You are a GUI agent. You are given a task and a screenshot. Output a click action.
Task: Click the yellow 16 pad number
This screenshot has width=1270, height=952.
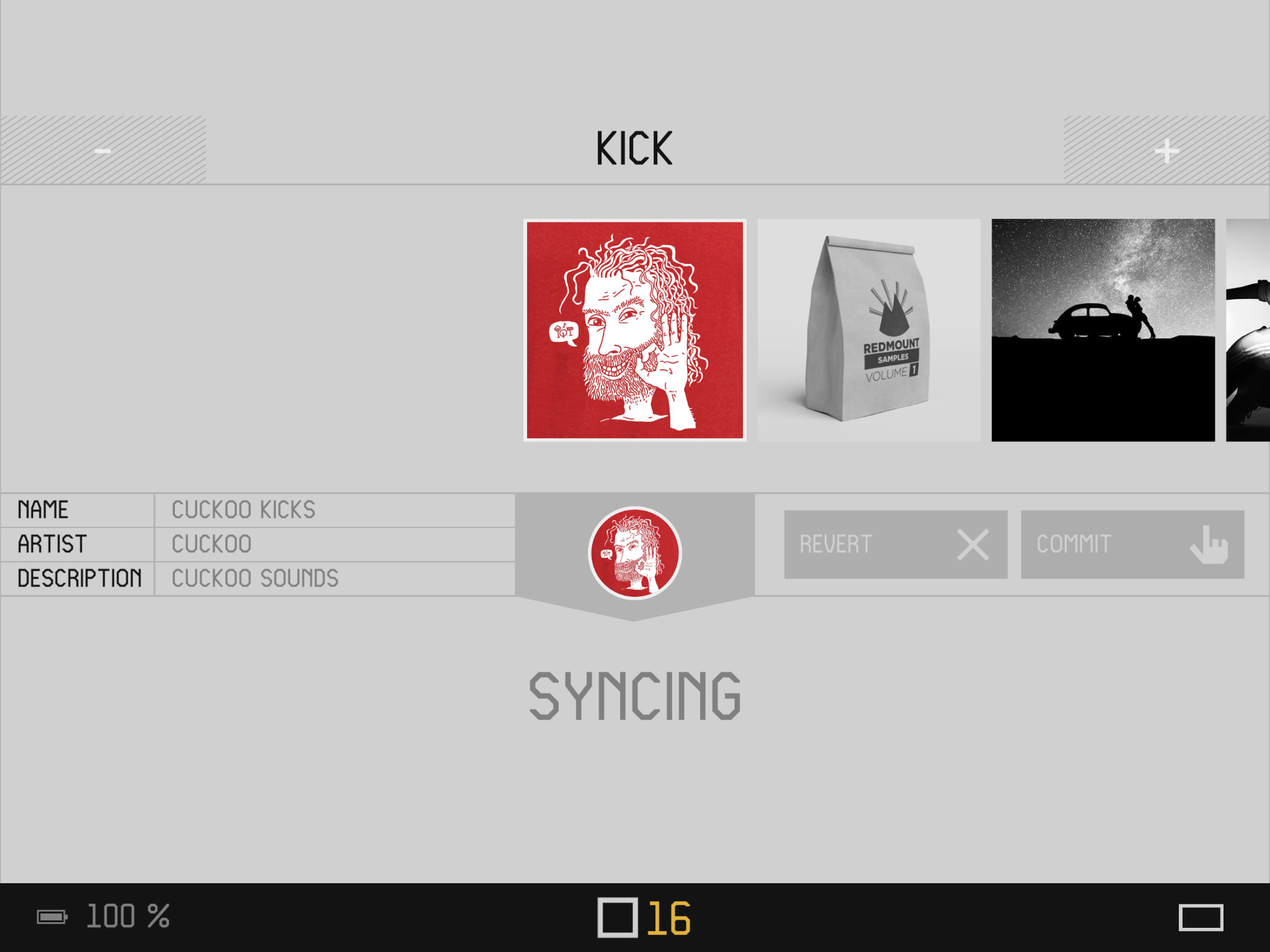point(668,918)
